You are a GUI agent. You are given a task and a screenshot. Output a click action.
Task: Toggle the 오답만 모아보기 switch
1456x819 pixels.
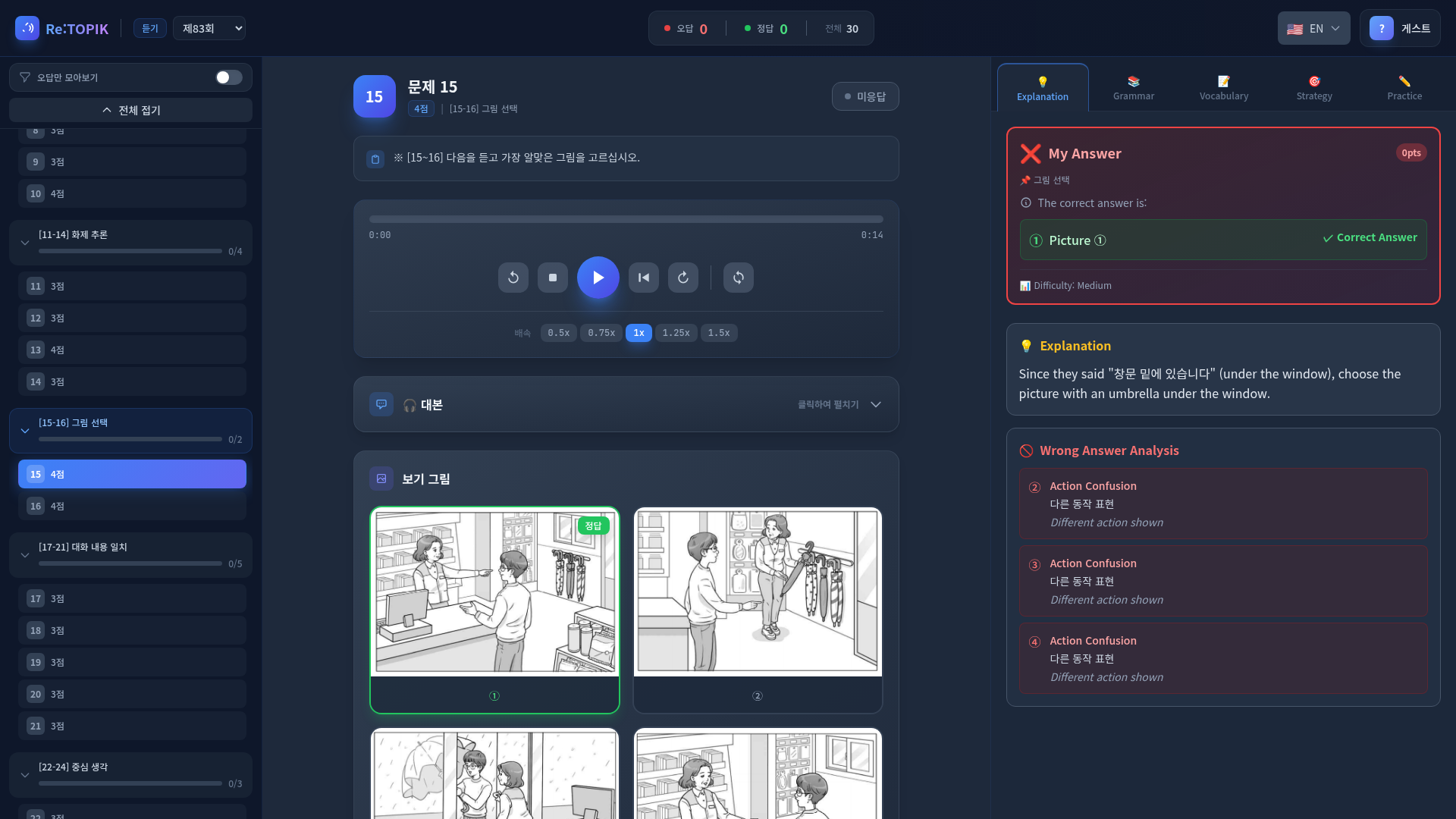coord(228,77)
